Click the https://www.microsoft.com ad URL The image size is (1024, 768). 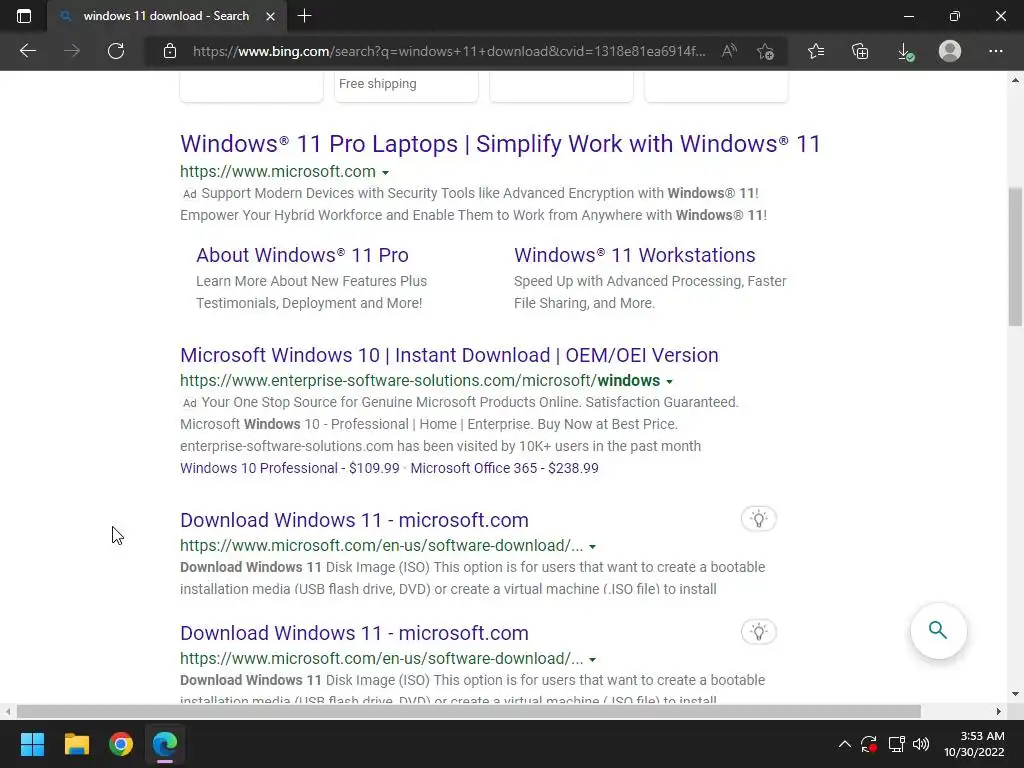pos(278,171)
